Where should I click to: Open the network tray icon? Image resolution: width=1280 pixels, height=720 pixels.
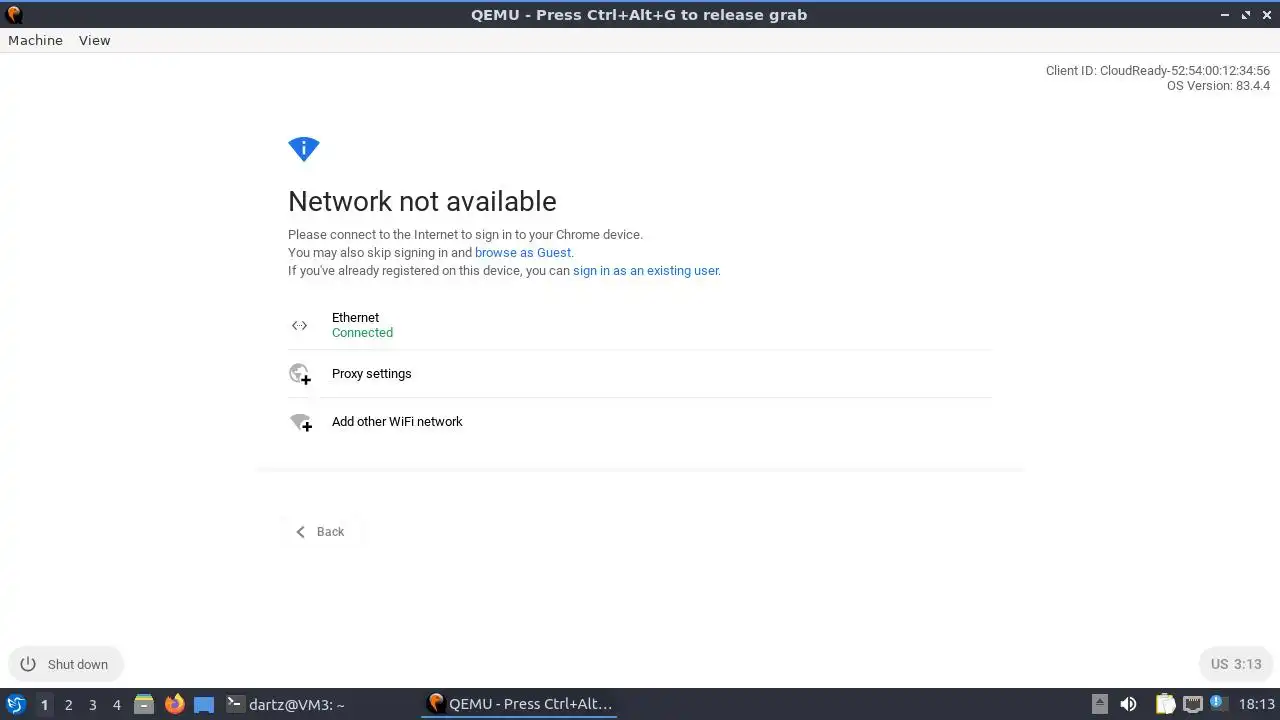[x=1192, y=704]
